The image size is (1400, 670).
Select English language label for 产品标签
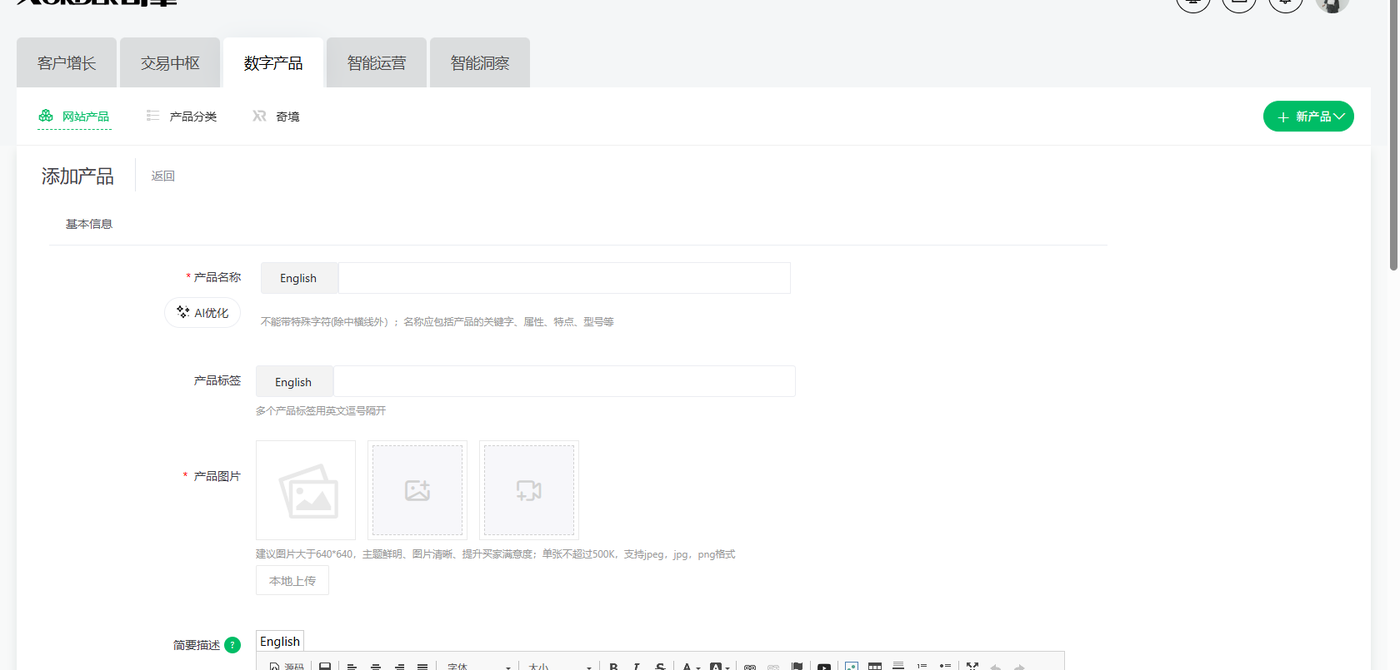294,382
